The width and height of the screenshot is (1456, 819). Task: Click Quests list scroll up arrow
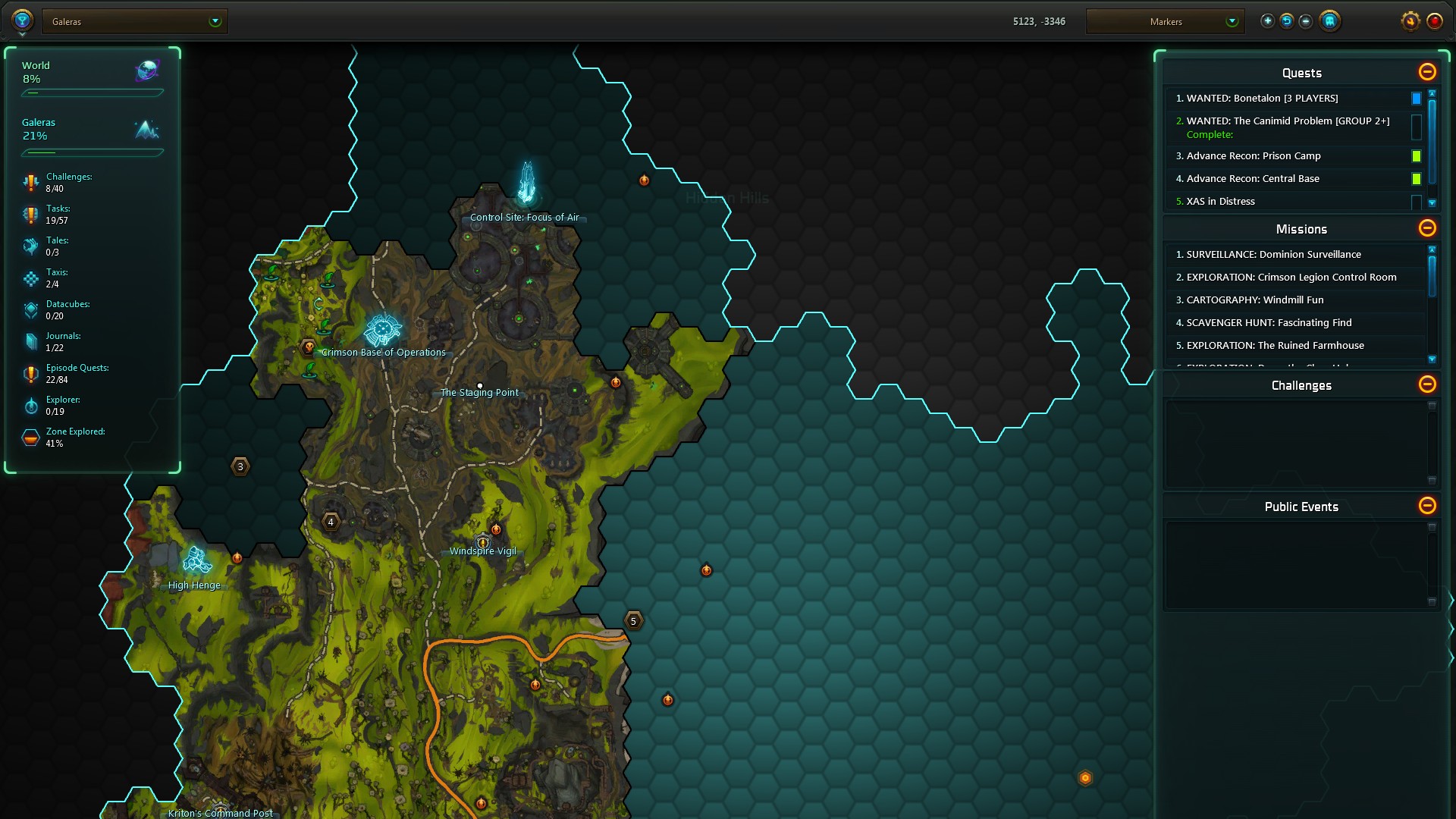point(1432,93)
